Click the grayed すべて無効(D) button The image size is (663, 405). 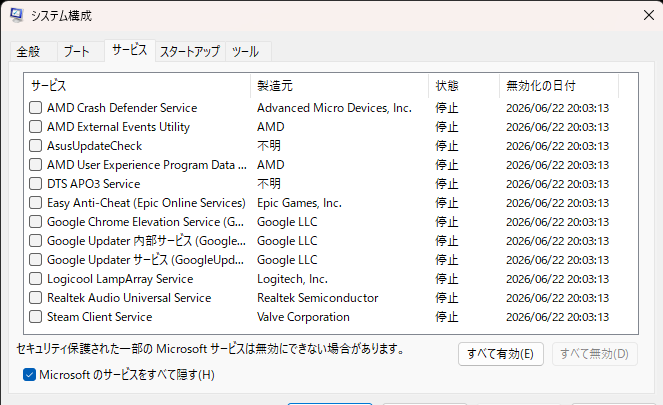pos(595,354)
